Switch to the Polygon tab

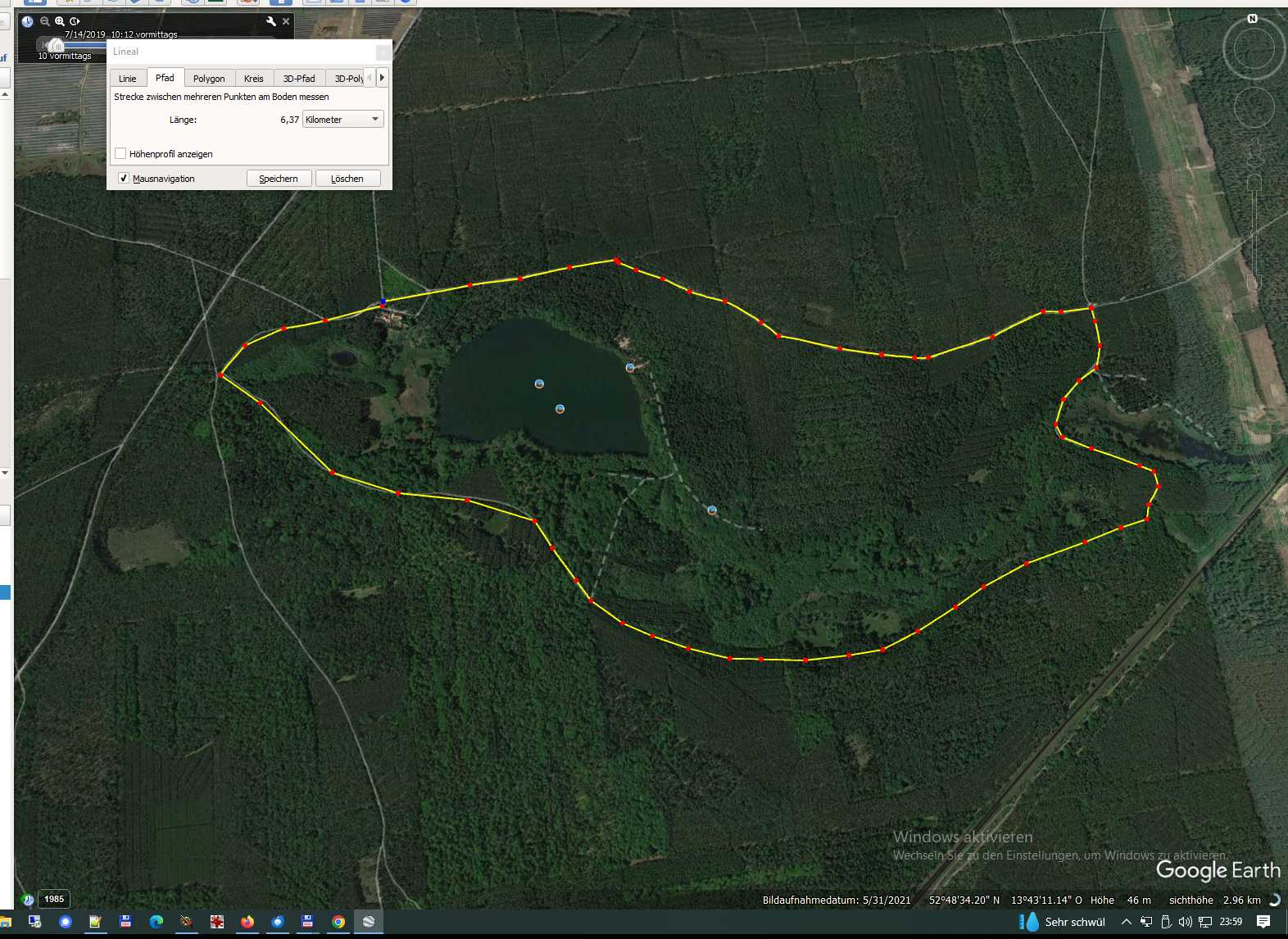point(209,79)
